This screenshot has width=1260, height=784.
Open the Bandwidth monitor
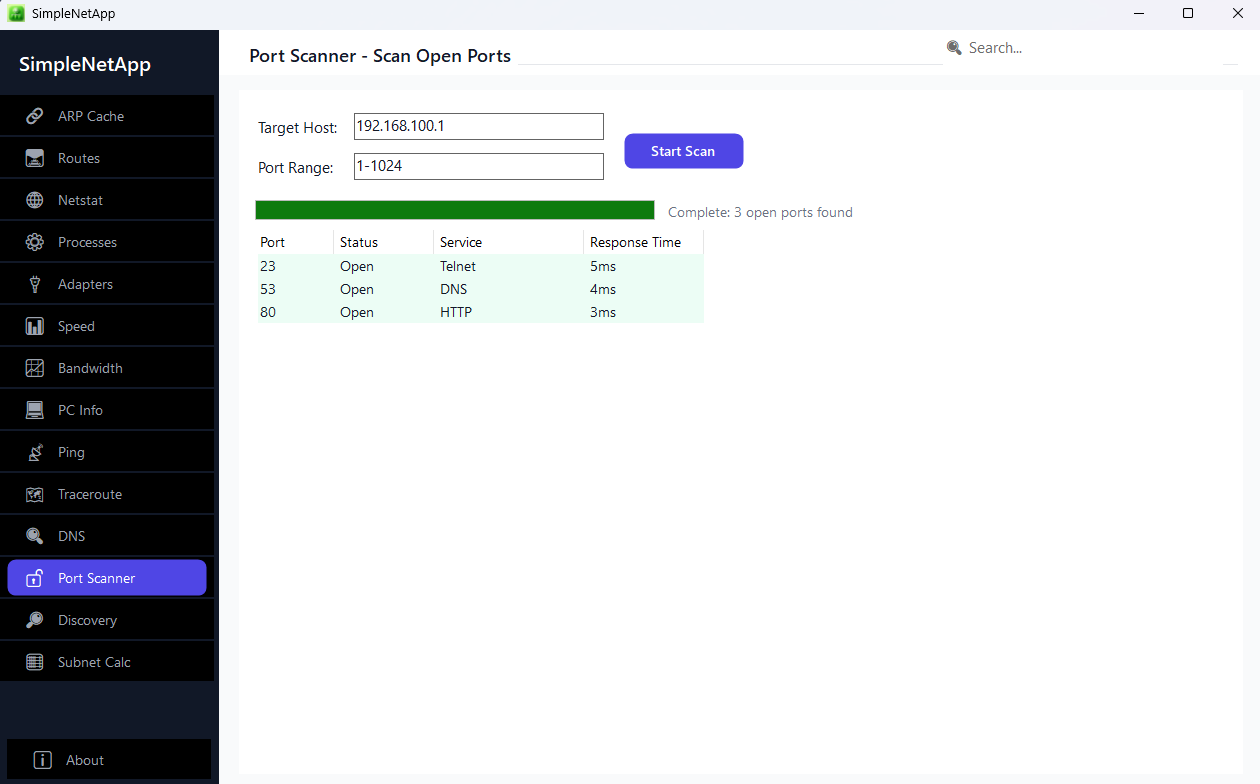pos(107,368)
